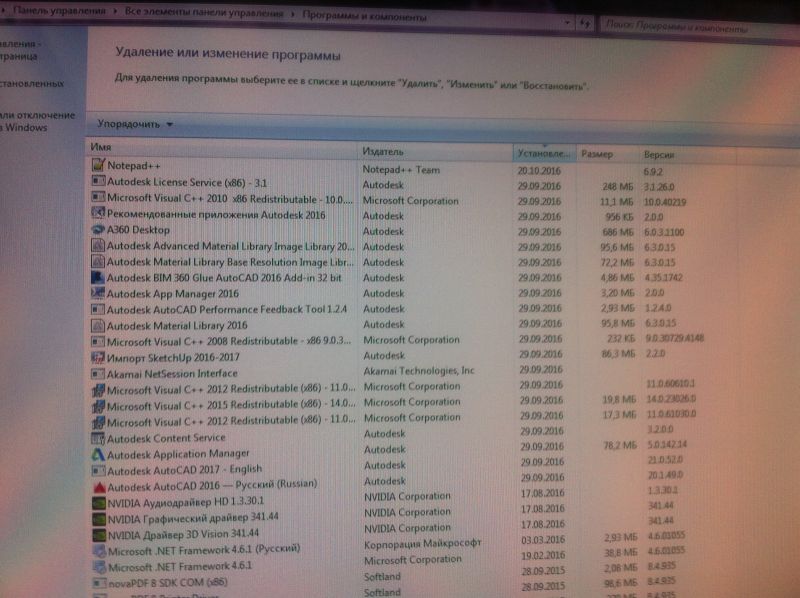The width and height of the screenshot is (800, 598).
Task: Click the AutoCAD 2017 - English icon
Action: tap(98, 470)
